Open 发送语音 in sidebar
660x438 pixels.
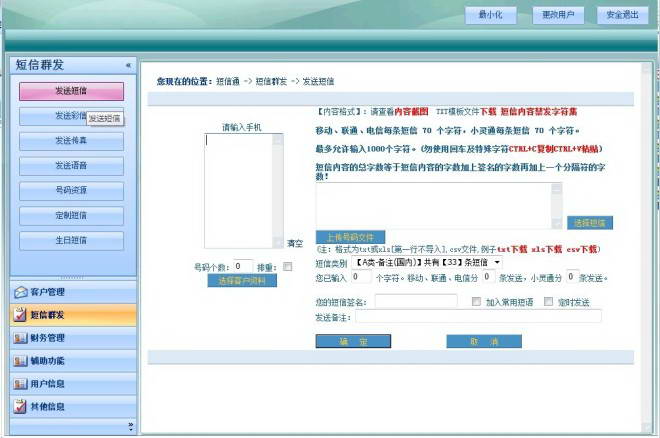coord(71,165)
